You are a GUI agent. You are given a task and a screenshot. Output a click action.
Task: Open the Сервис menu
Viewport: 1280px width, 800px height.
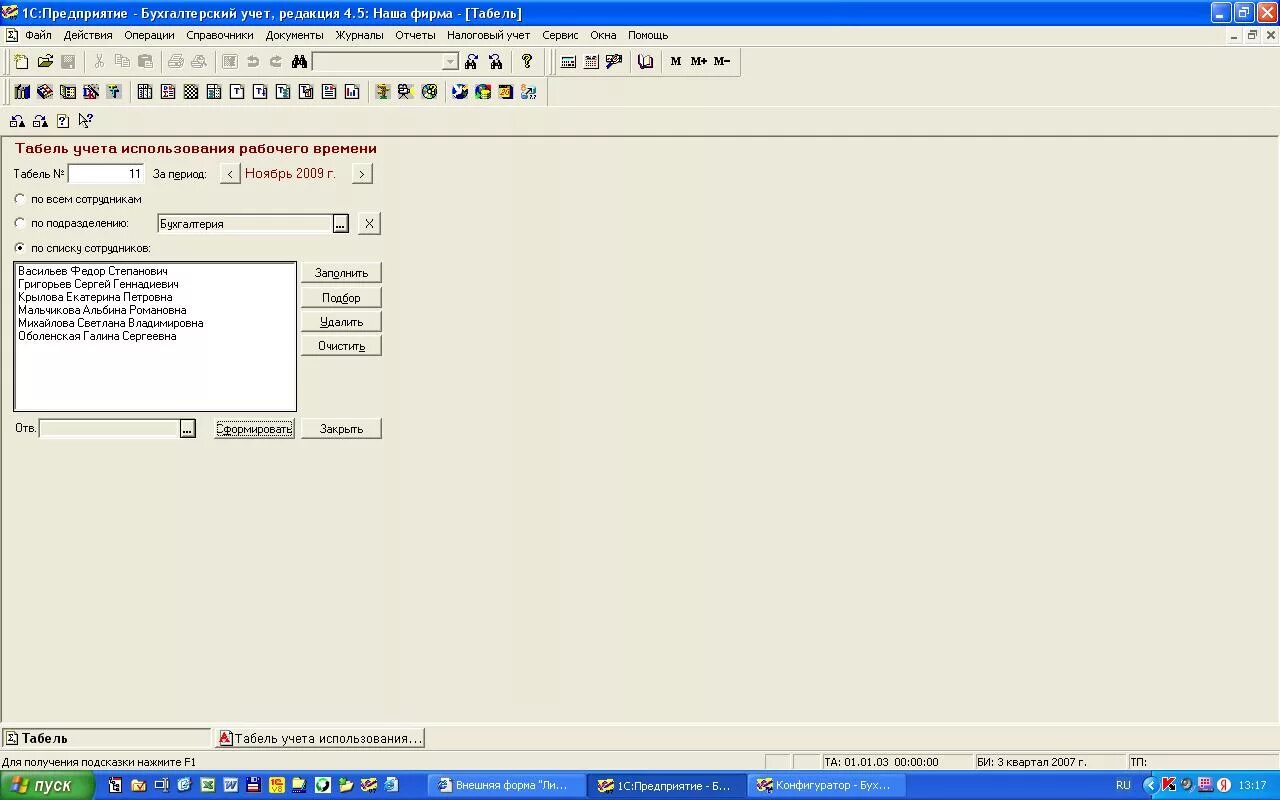pyautogui.click(x=560, y=35)
